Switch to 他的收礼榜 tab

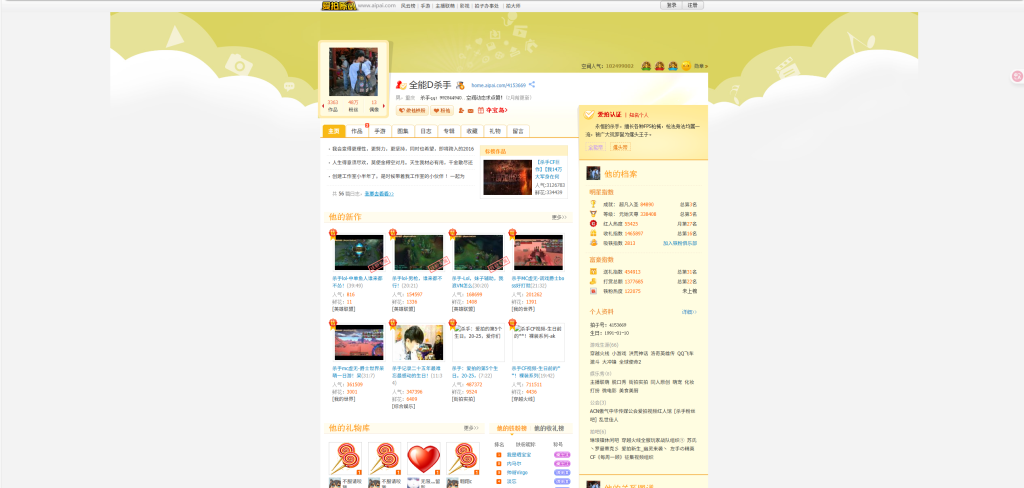[549, 428]
